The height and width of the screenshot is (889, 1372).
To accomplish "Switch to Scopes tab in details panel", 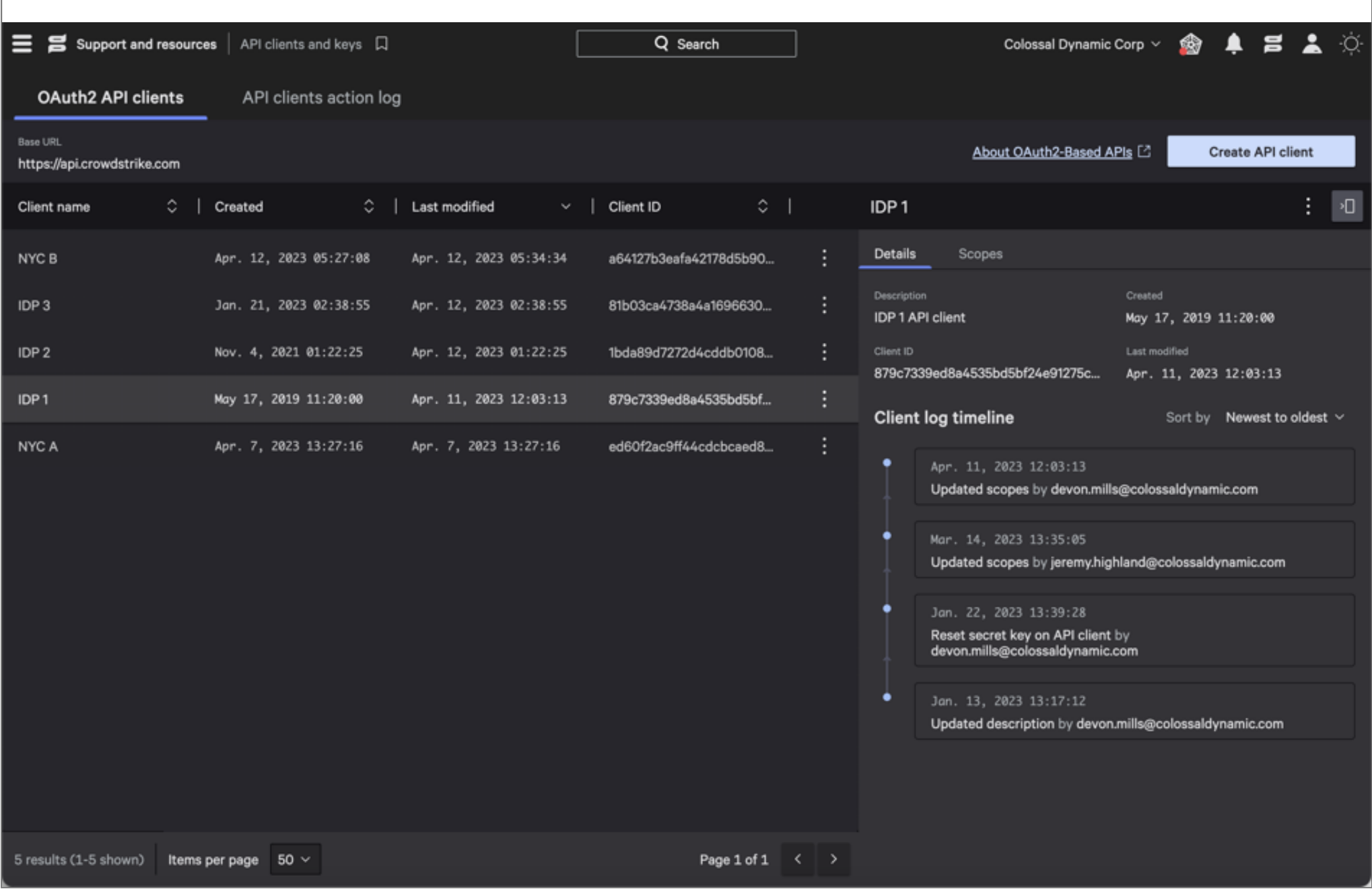I will [980, 254].
